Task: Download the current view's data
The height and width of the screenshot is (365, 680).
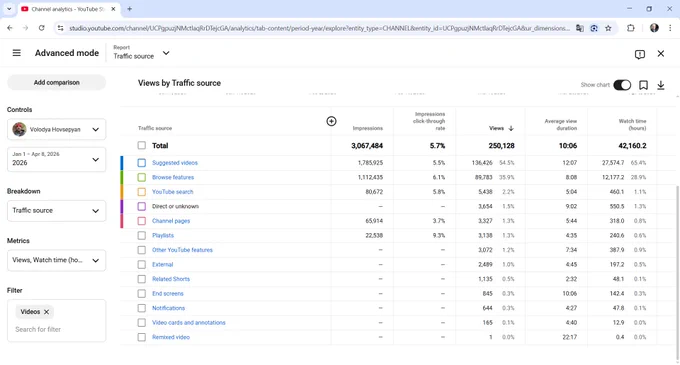Action: tap(660, 85)
